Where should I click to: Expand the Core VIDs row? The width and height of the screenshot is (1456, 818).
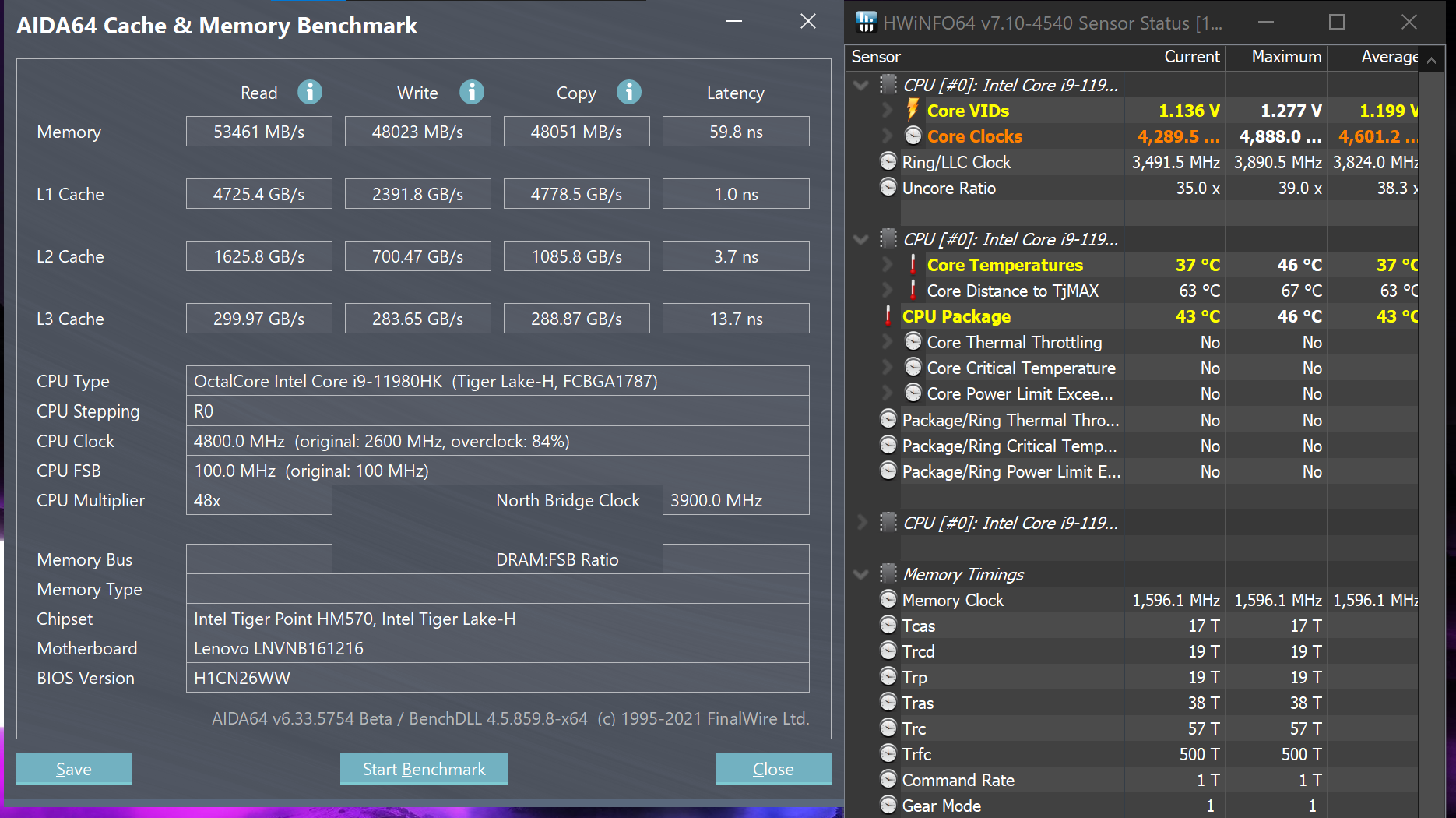pyautogui.click(x=887, y=111)
